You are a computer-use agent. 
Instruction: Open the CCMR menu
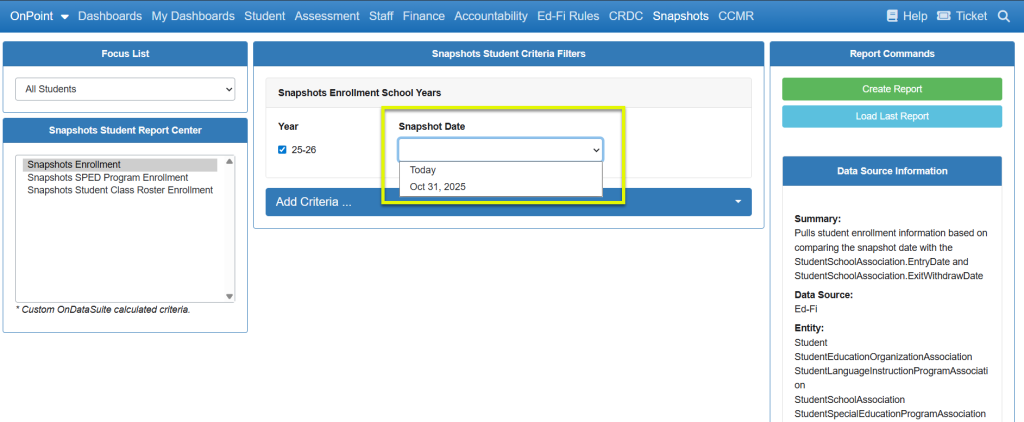(736, 16)
